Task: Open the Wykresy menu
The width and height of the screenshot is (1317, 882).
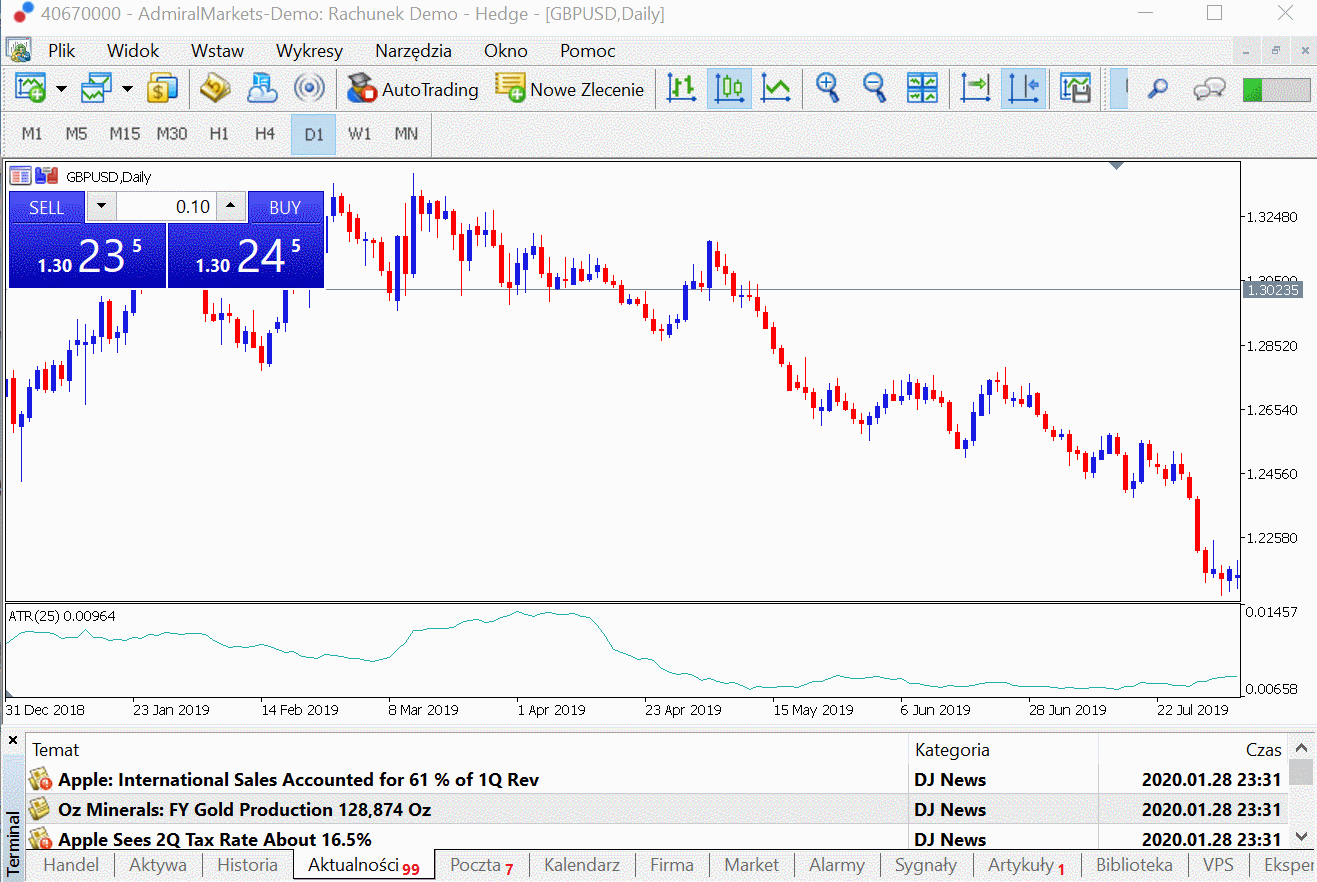Action: pyautogui.click(x=309, y=51)
